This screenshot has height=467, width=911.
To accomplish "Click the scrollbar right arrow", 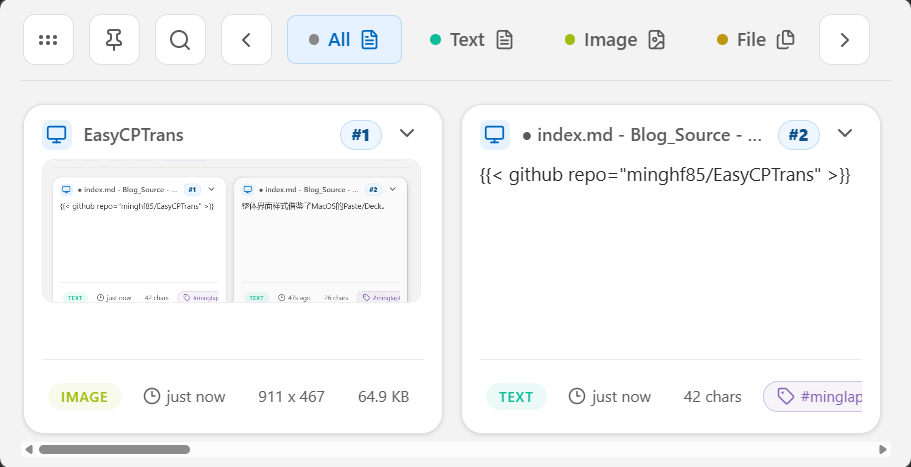I will pos(883,450).
